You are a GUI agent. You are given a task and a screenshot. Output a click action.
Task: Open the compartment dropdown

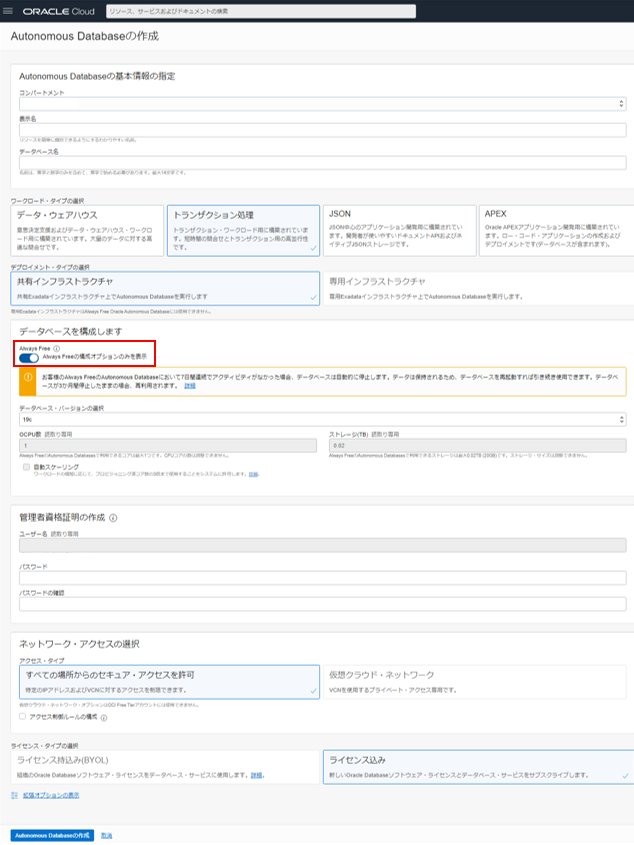pyautogui.click(x=322, y=103)
